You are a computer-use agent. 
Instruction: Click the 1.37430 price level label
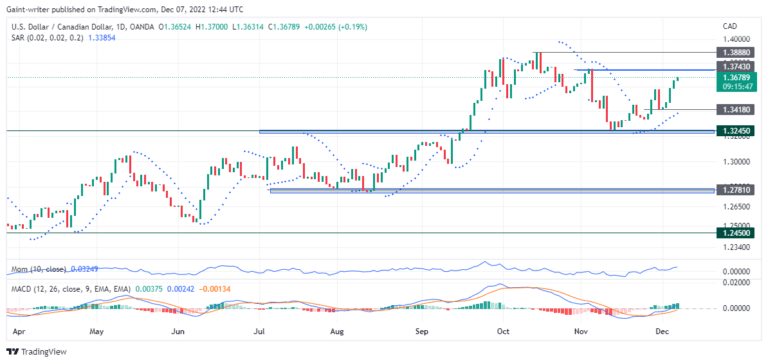735,66
